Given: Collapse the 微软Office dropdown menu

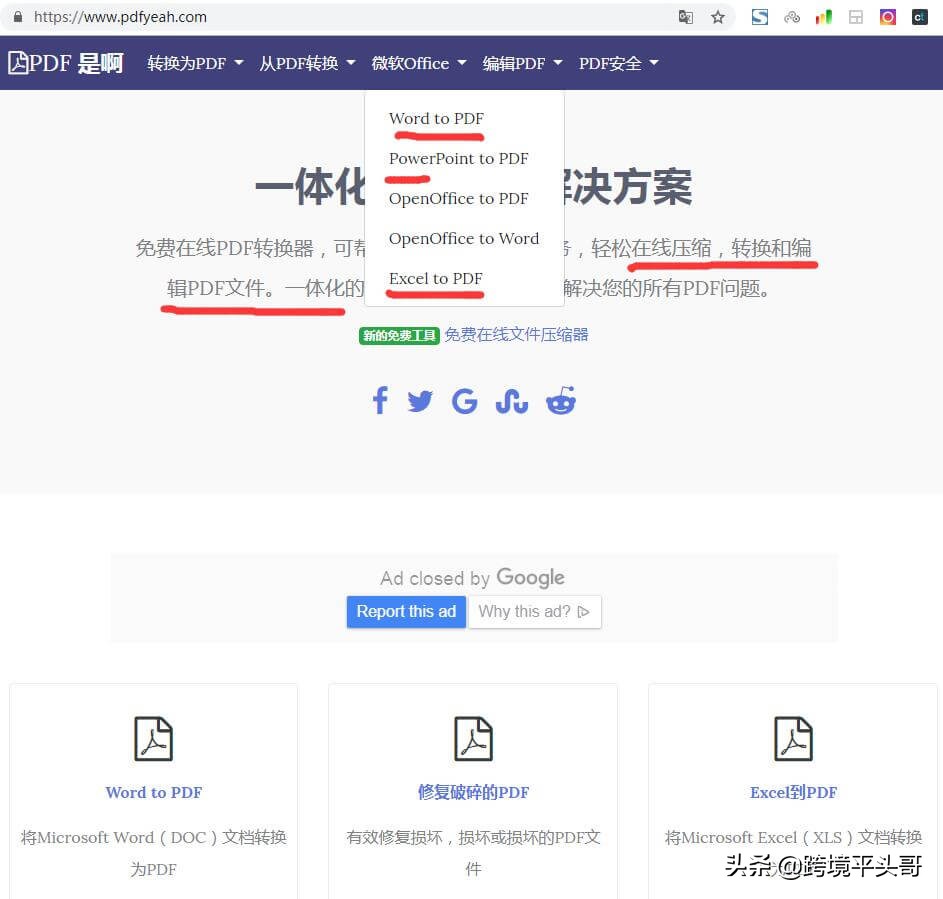Looking at the screenshot, I should tap(419, 63).
